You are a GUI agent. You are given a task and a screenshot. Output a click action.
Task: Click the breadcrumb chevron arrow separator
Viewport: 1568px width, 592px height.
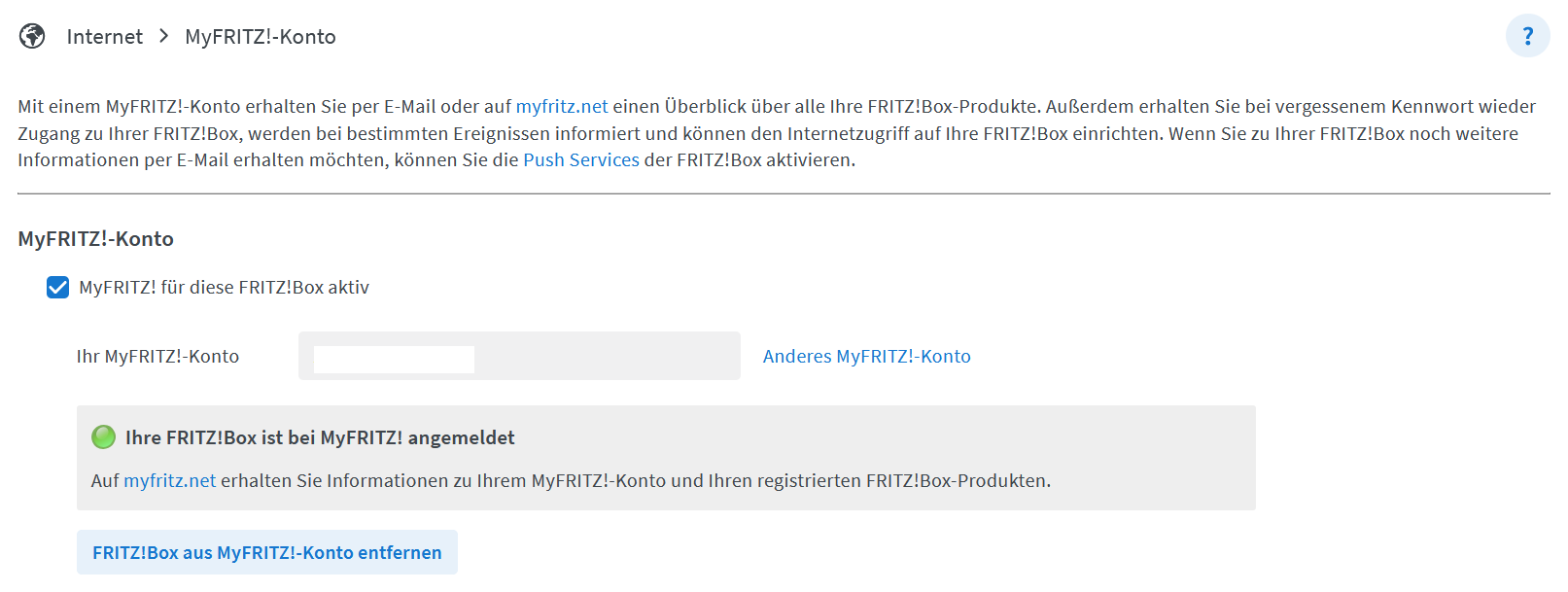point(163,36)
